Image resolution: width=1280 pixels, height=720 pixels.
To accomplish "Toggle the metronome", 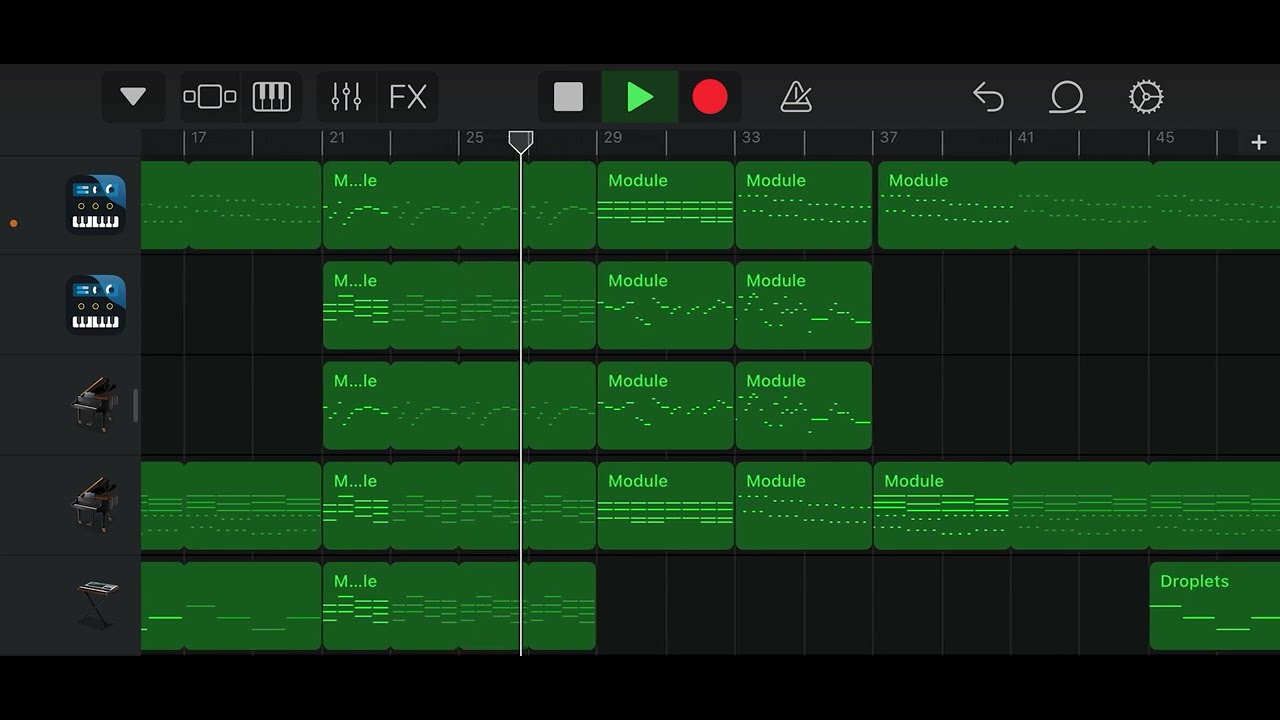I will pyautogui.click(x=796, y=97).
